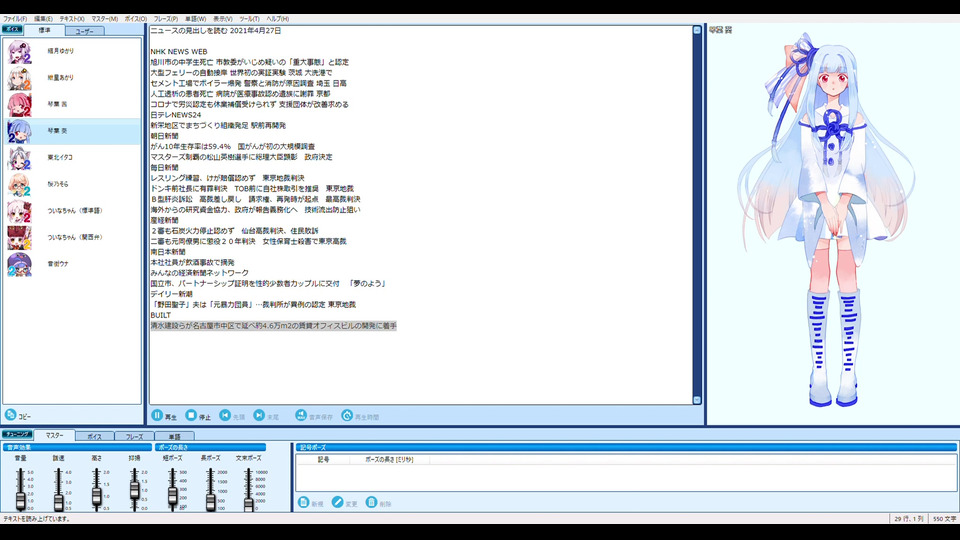Save audio with 音声保存 icon
960x540 pixels.
(301, 415)
